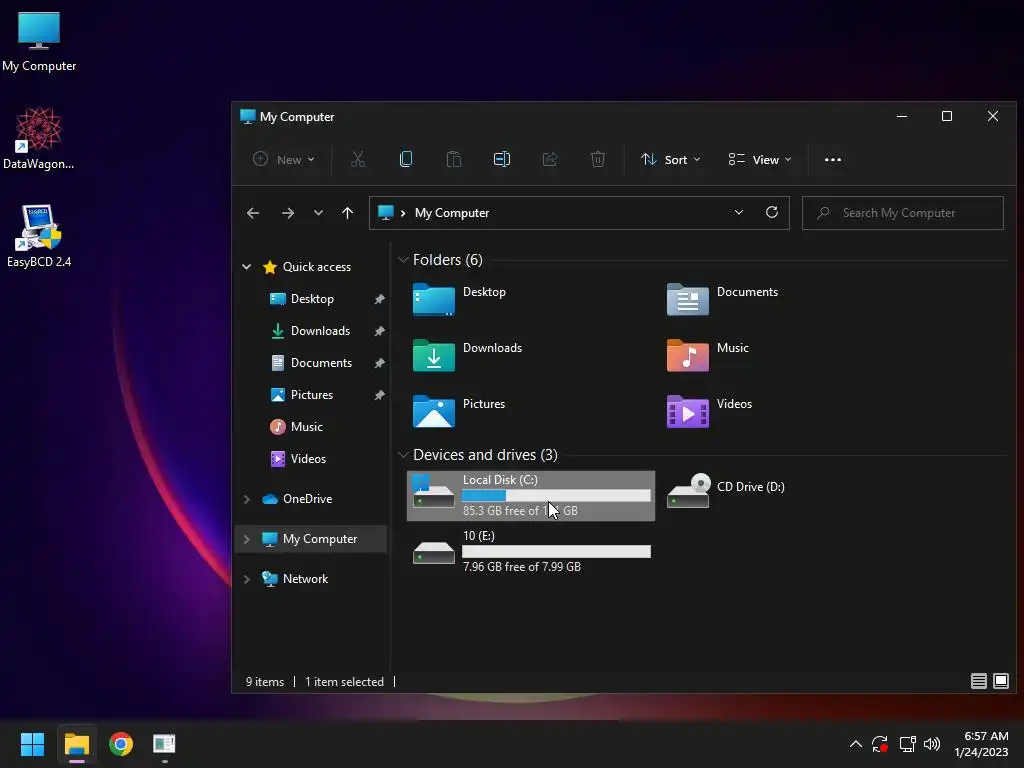Click the update sync icon in system tray

880,744
